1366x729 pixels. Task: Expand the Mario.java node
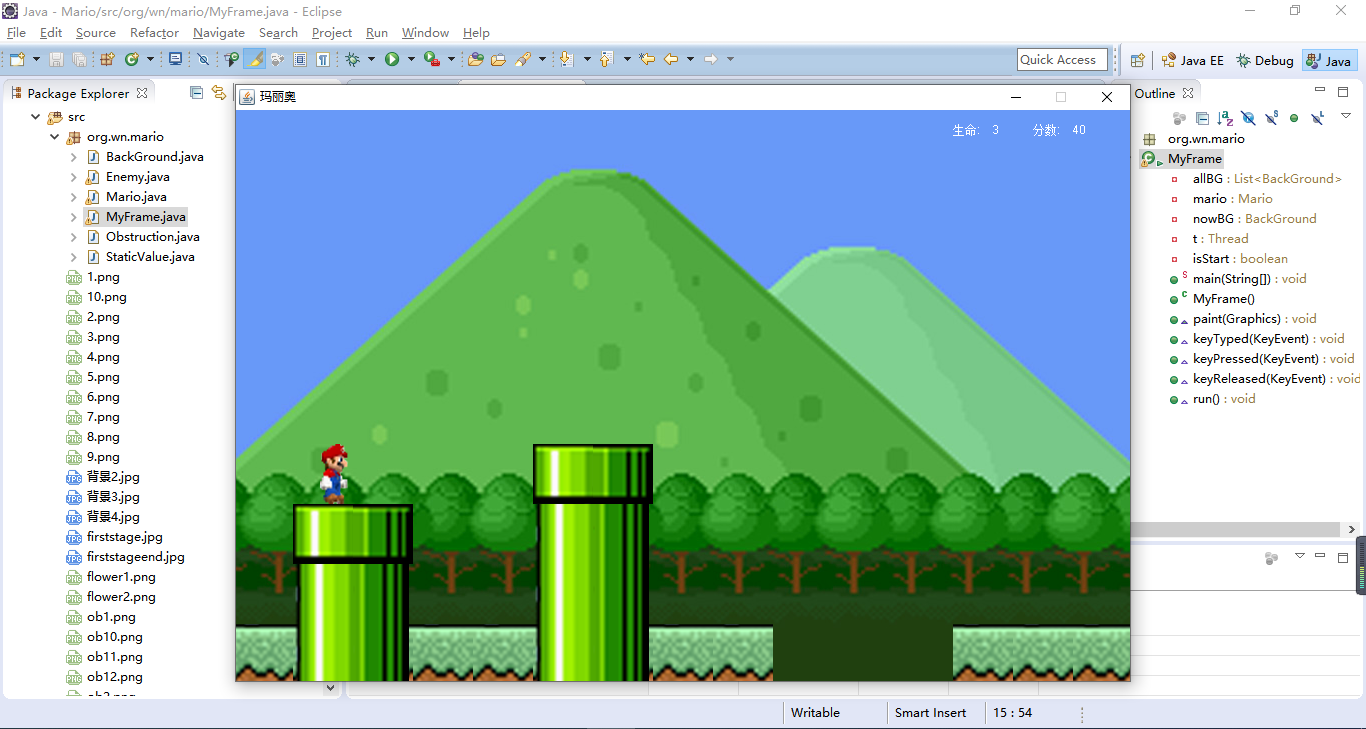pyautogui.click(x=73, y=197)
